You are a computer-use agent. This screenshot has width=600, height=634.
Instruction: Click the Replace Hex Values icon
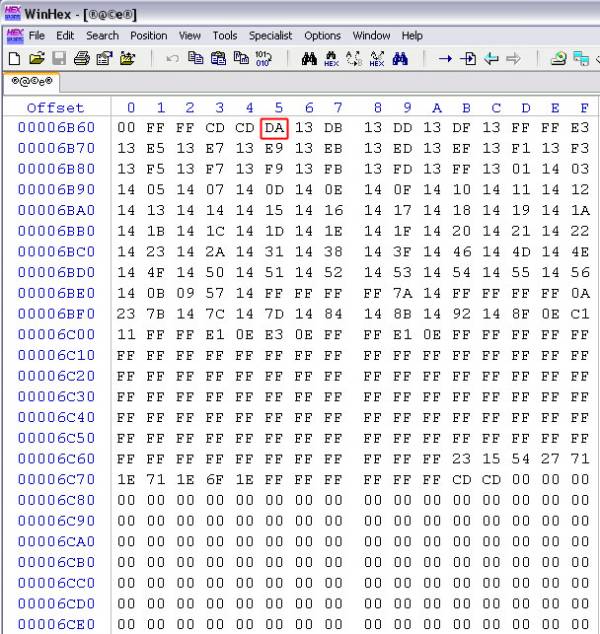377,59
